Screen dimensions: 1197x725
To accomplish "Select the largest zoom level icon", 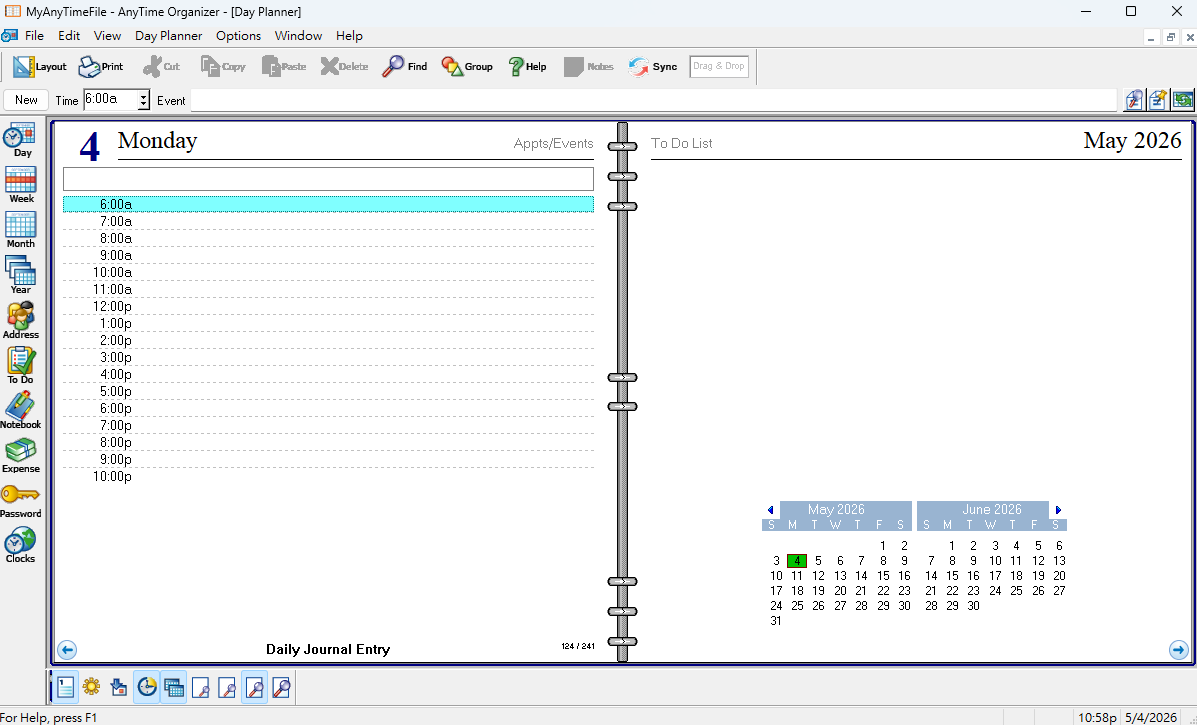I will pyautogui.click(x=281, y=687).
